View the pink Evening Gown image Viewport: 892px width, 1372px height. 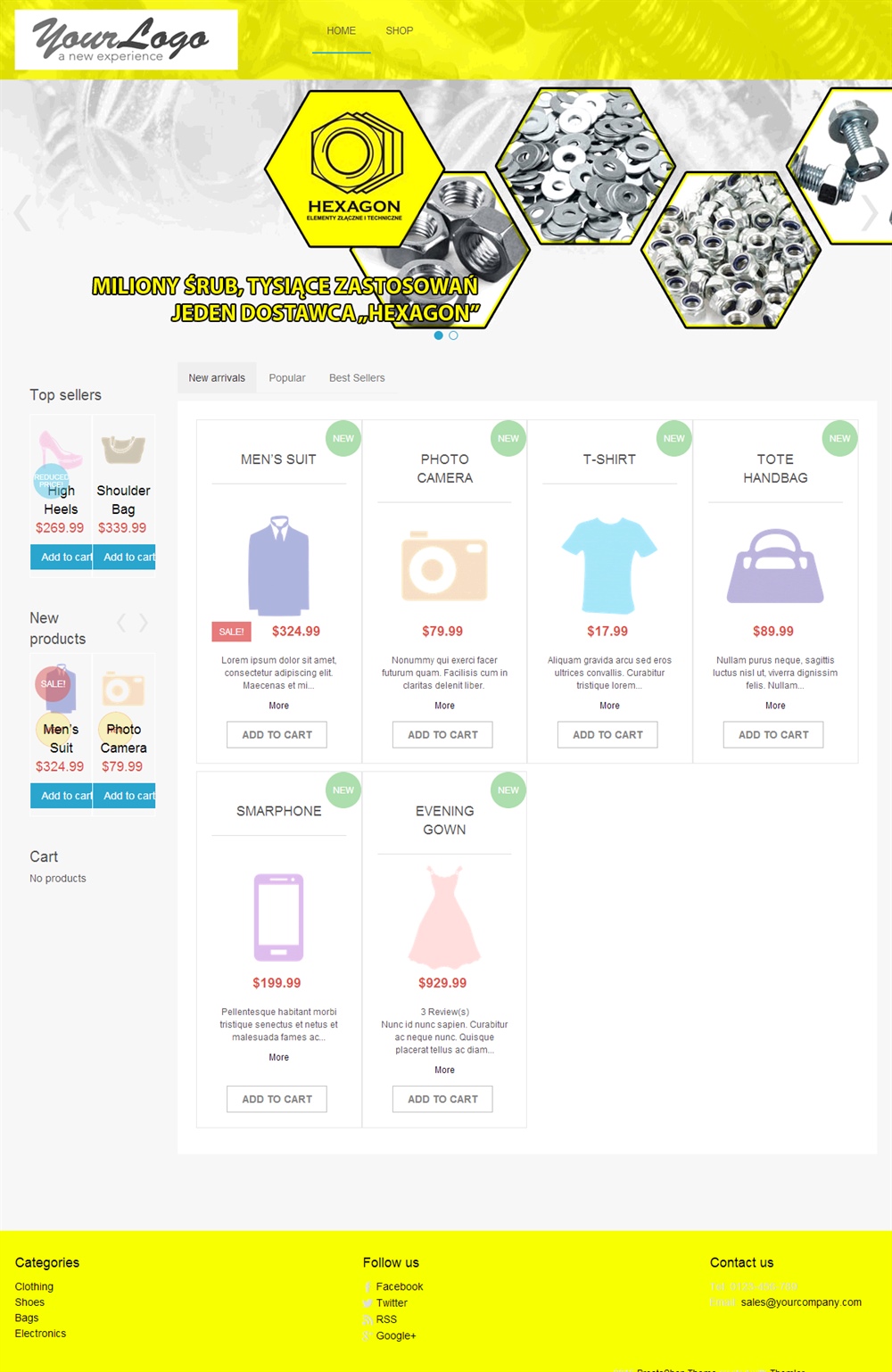click(444, 917)
